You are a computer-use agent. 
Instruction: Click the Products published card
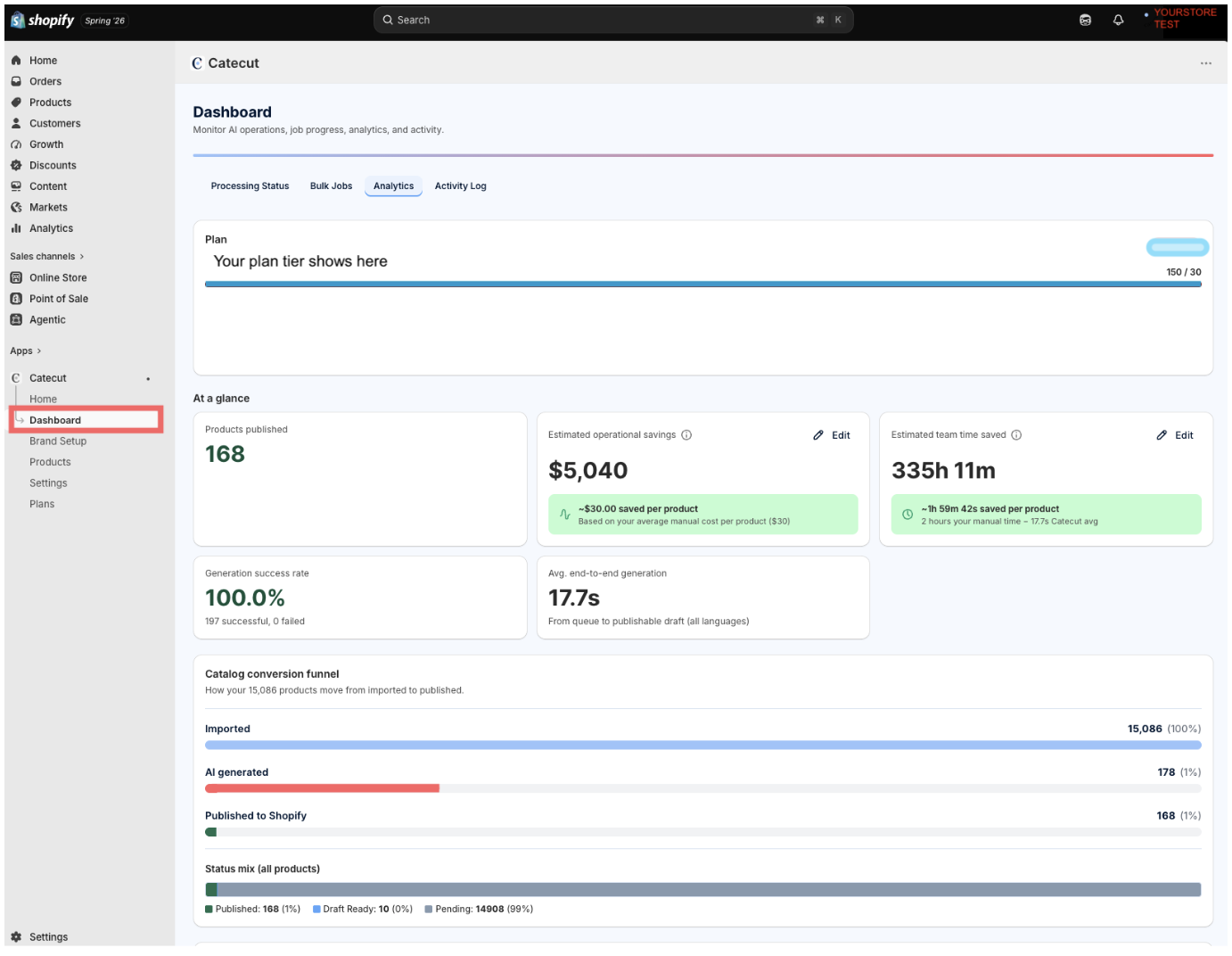(360, 479)
